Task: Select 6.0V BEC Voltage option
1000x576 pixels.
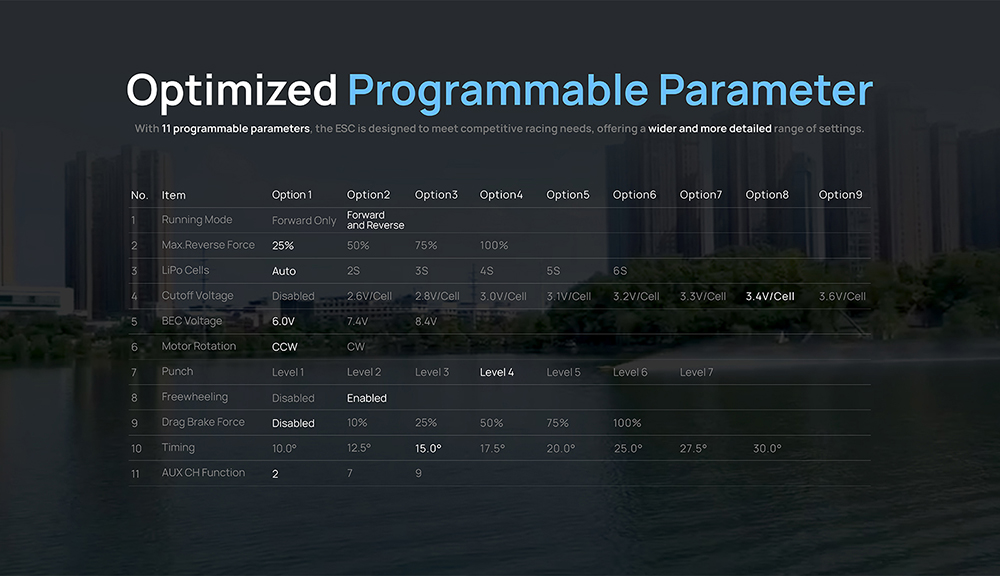Action: pyautogui.click(x=283, y=322)
